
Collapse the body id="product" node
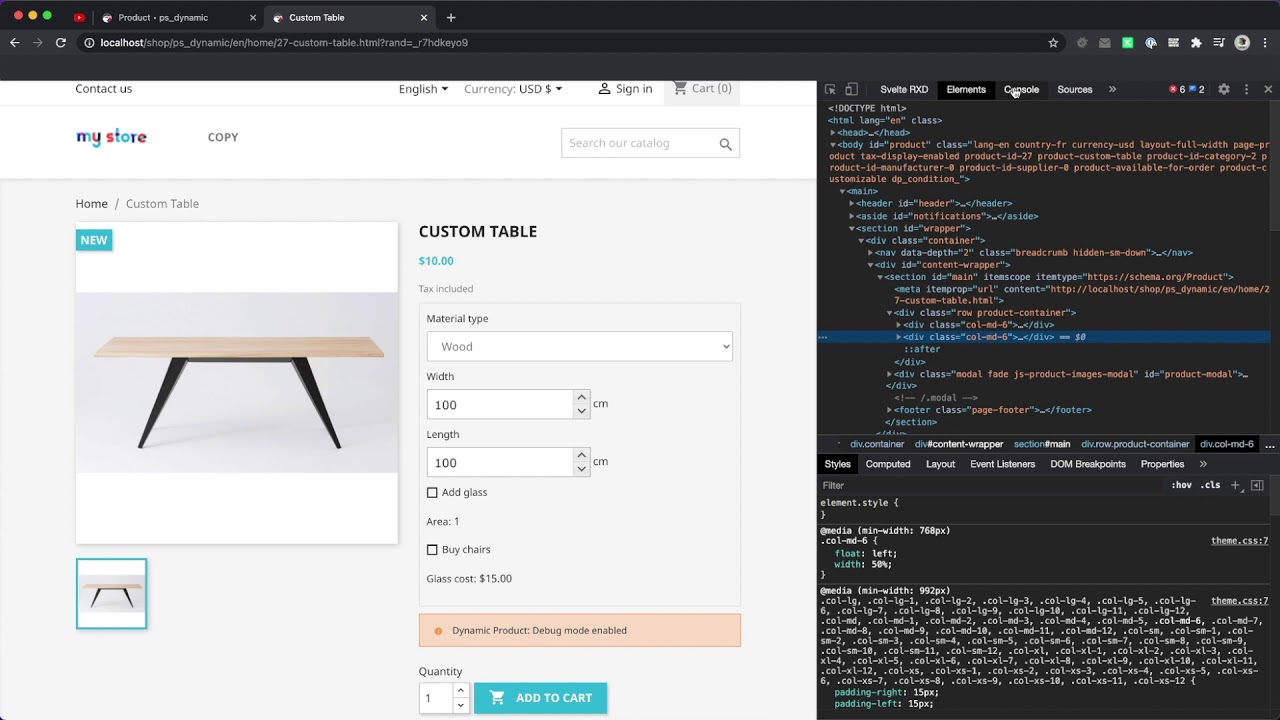click(x=832, y=145)
